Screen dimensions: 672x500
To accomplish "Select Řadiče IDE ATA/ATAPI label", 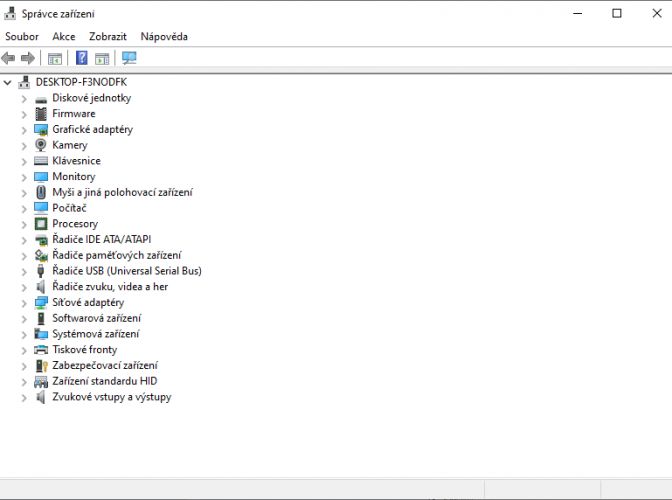I will pos(102,239).
